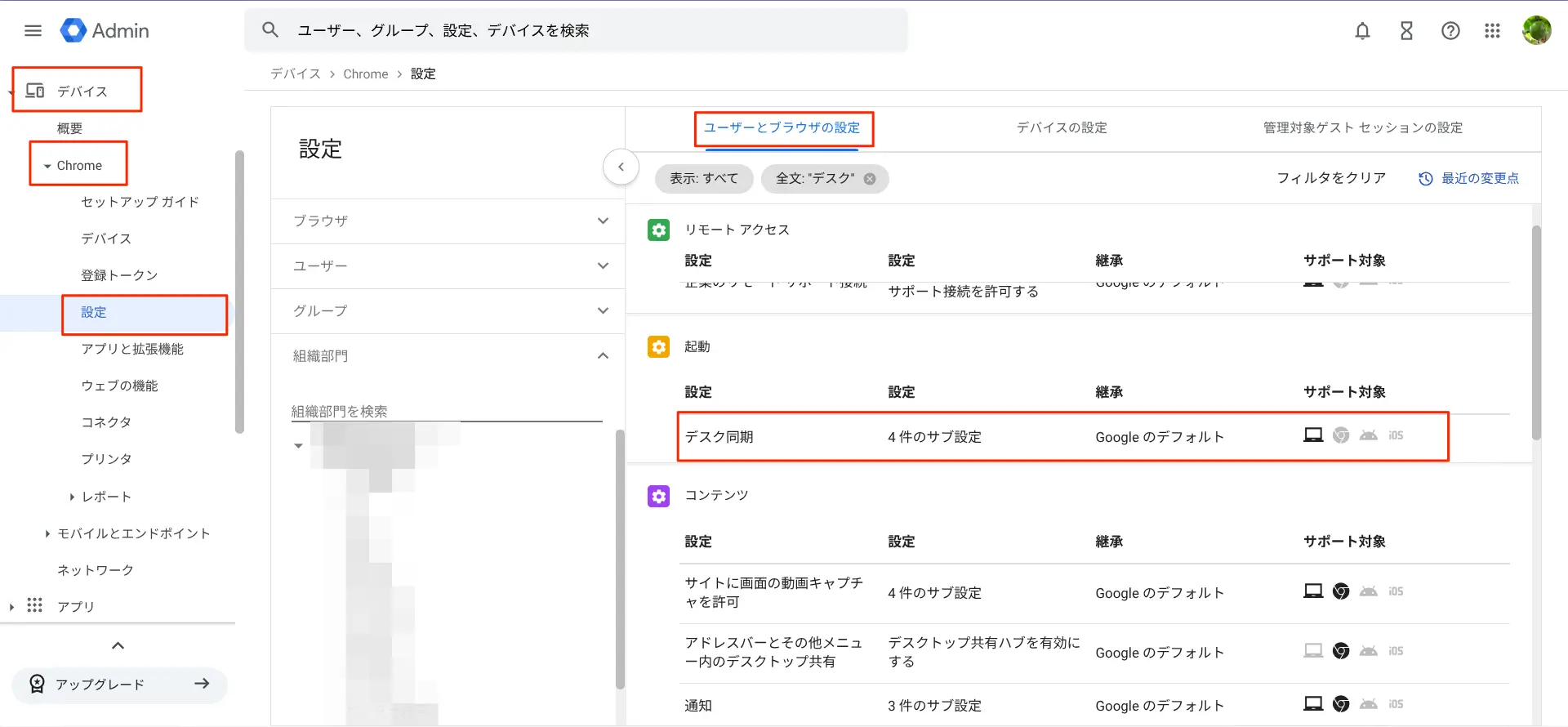Collapse the left settings panel arrow
1568x727 pixels.
[621, 167]
